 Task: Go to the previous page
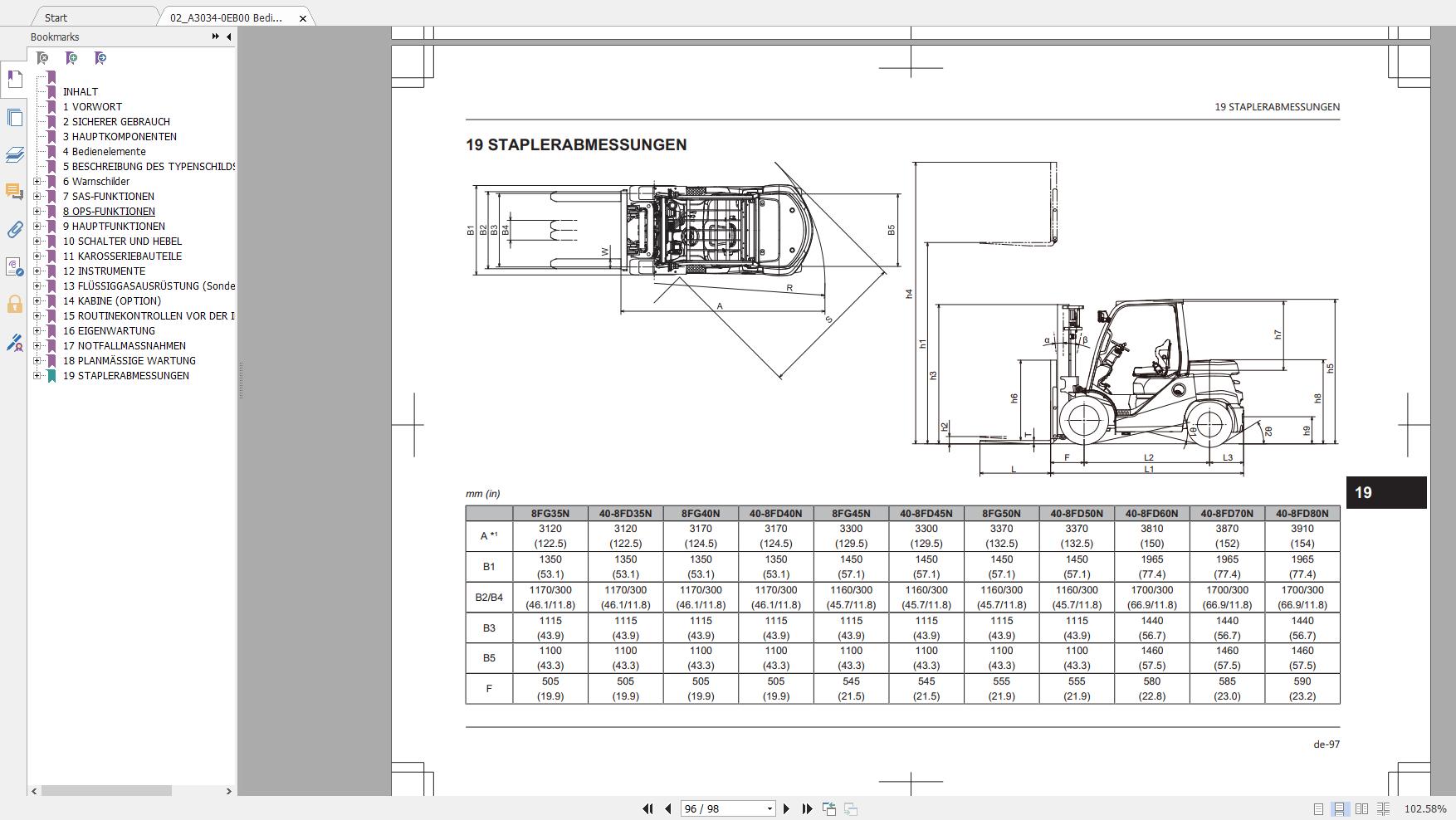pos(667,808)
